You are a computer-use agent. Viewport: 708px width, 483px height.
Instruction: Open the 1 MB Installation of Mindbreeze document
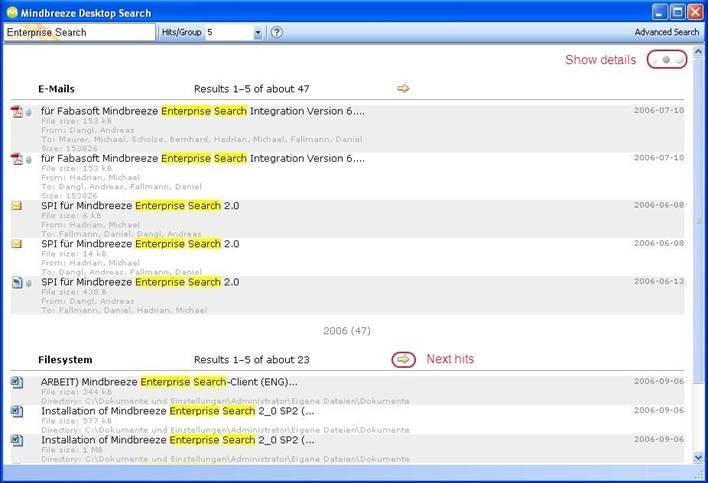click(178, 440)
